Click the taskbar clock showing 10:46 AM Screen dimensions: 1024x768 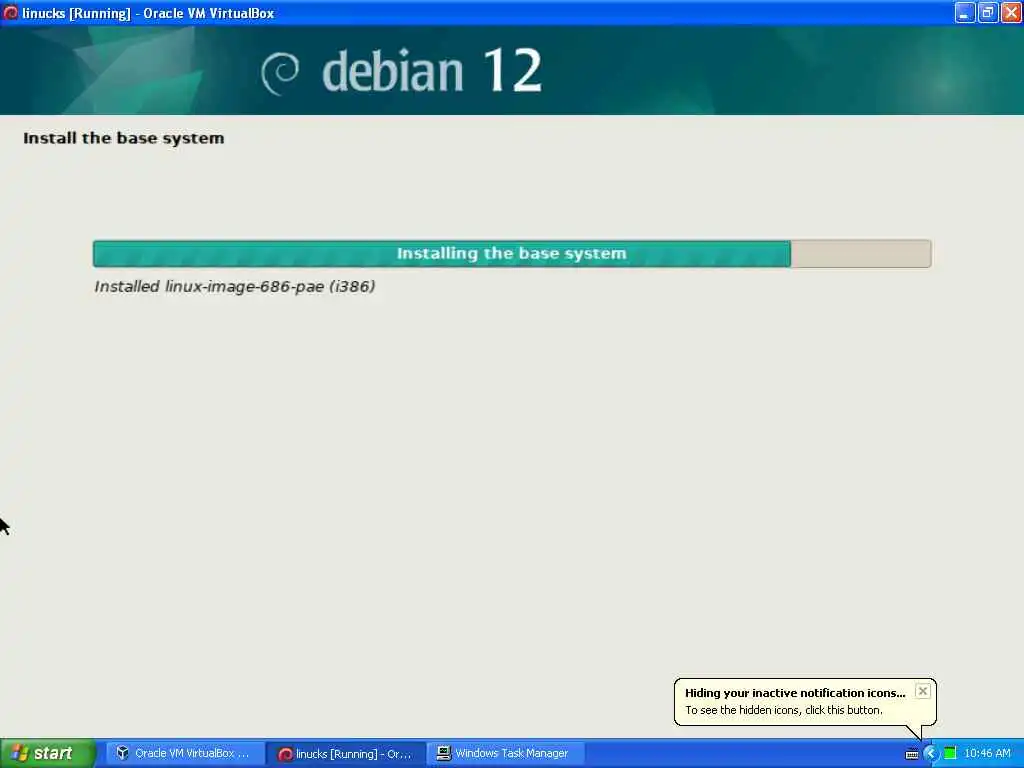(987, 754)
